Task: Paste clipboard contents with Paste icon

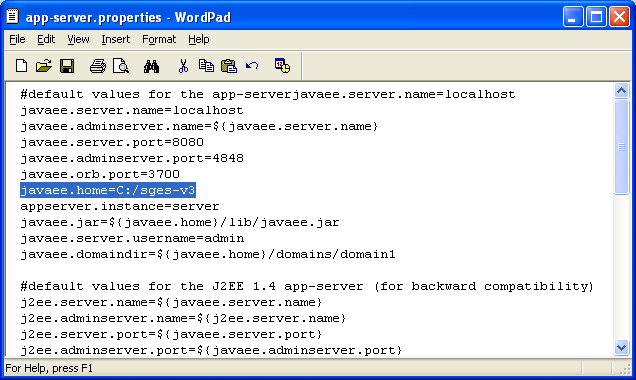Action: pyautogui.click(x=229, y=66)
